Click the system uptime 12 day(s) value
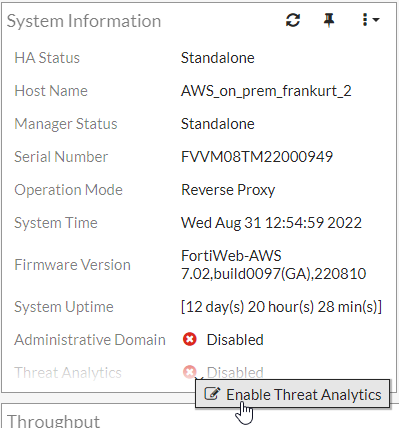Image resolution: width=399 pixels, height=428 pixels. click(281, 307)
